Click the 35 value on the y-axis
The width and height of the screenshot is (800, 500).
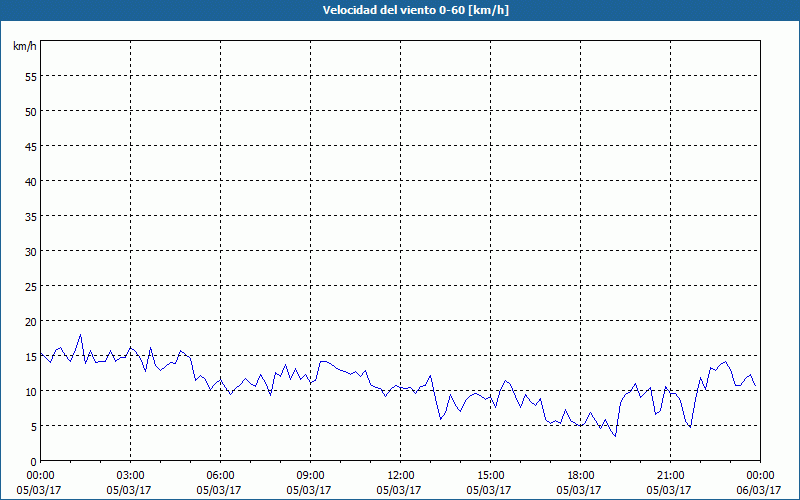tap(31, 216)
